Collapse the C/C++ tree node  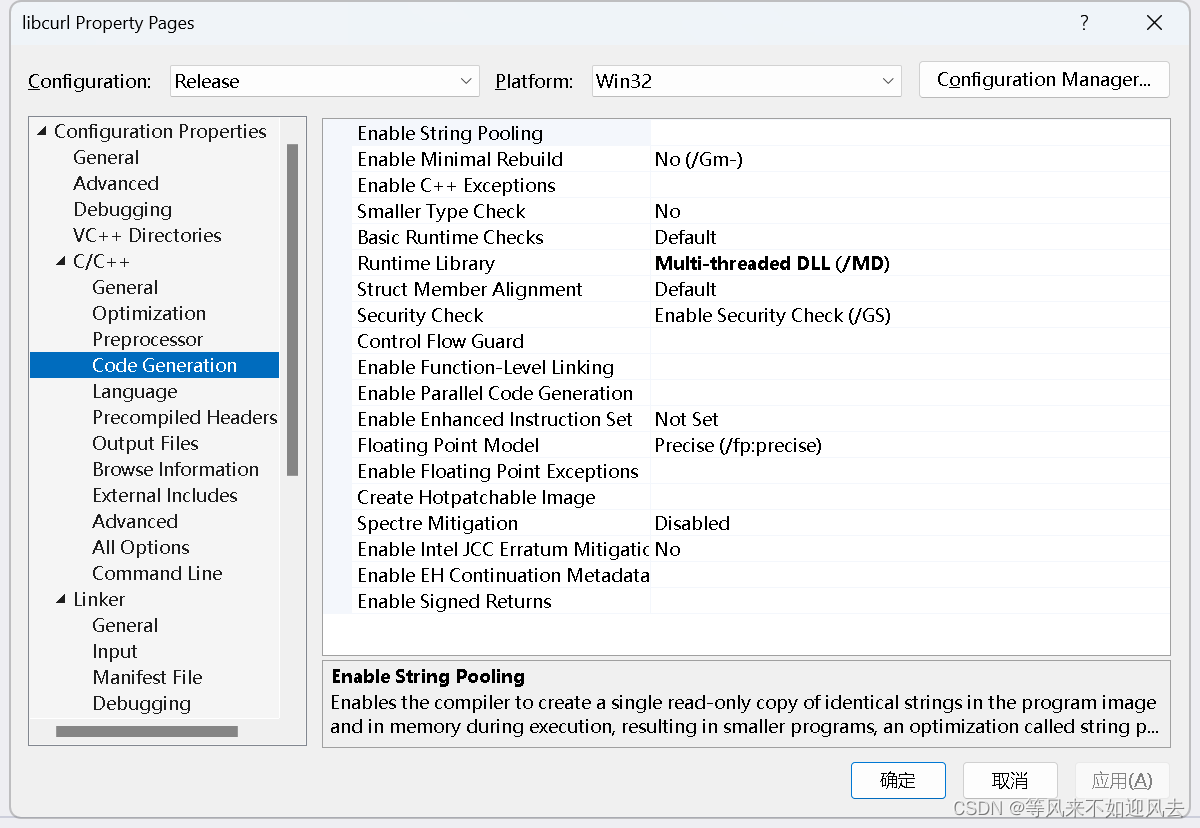[x=61, y=261]
